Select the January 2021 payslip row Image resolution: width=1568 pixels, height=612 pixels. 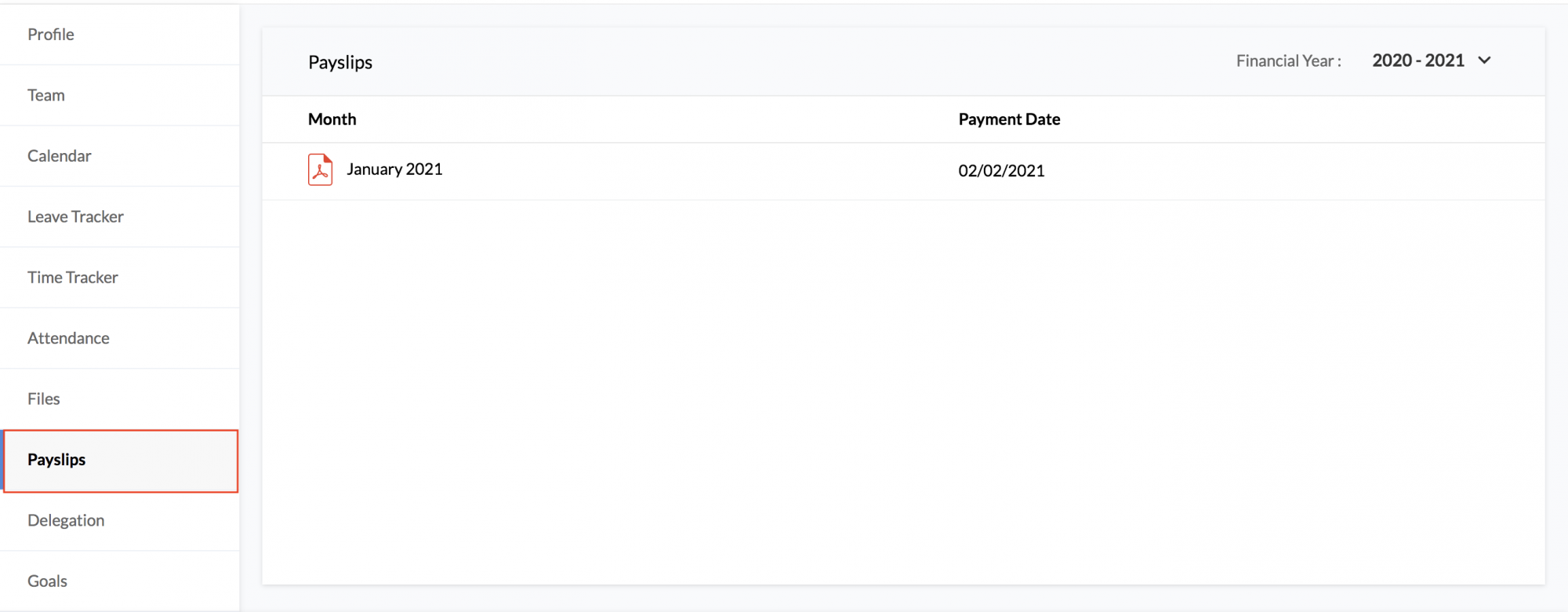[x=903, y=171]
